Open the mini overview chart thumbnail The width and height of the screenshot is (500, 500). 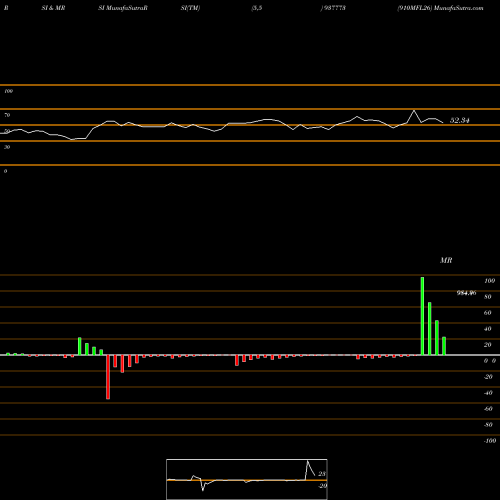coord(247,479)
